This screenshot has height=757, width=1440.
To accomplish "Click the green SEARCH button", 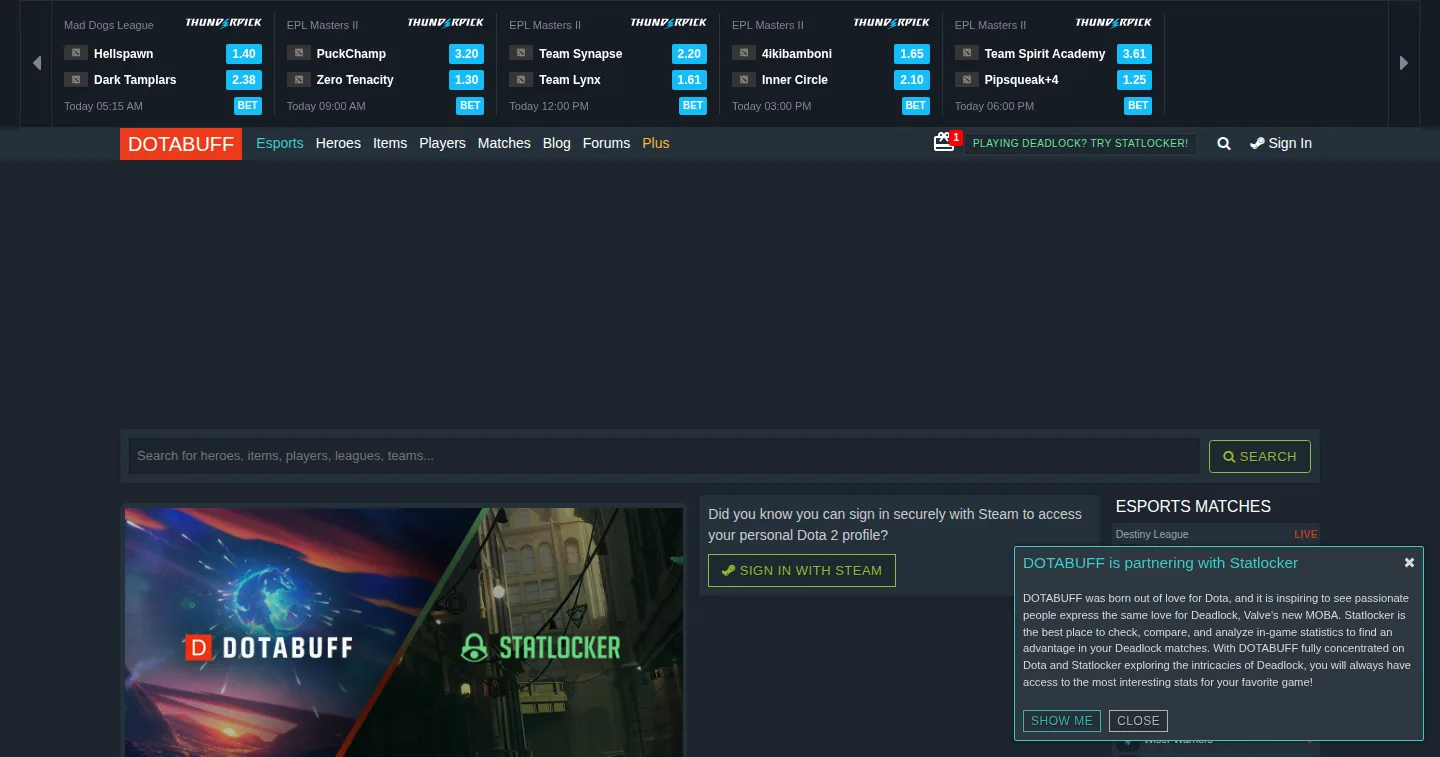I will [x=1260, y=456].
